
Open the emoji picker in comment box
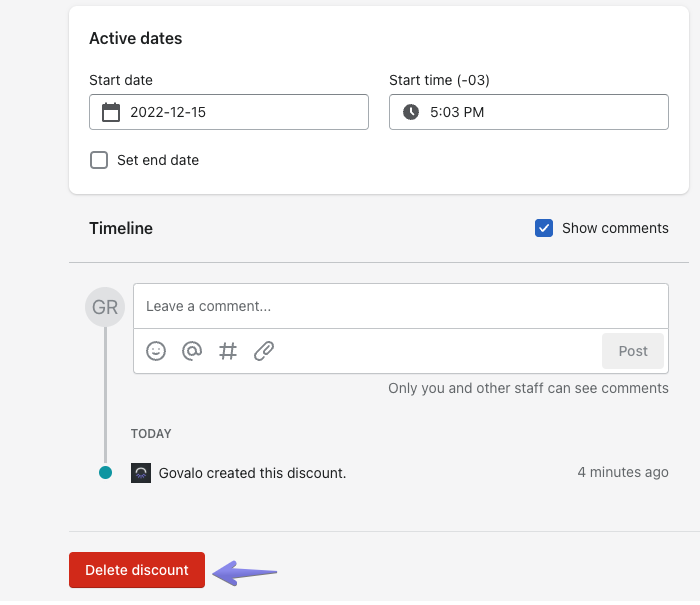(156, 351)
